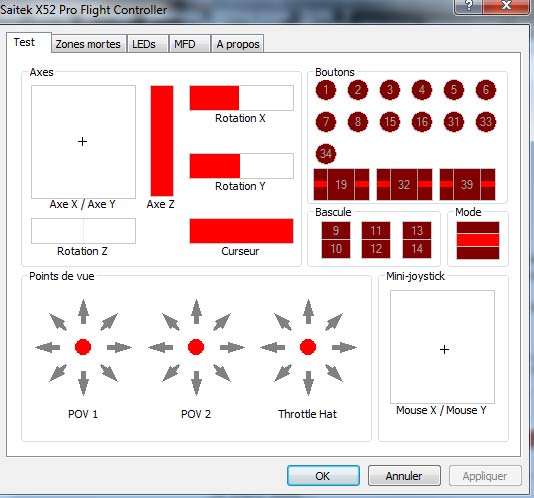Click button indicator 15
Screen dimensions: 534x498
(390, 122)
